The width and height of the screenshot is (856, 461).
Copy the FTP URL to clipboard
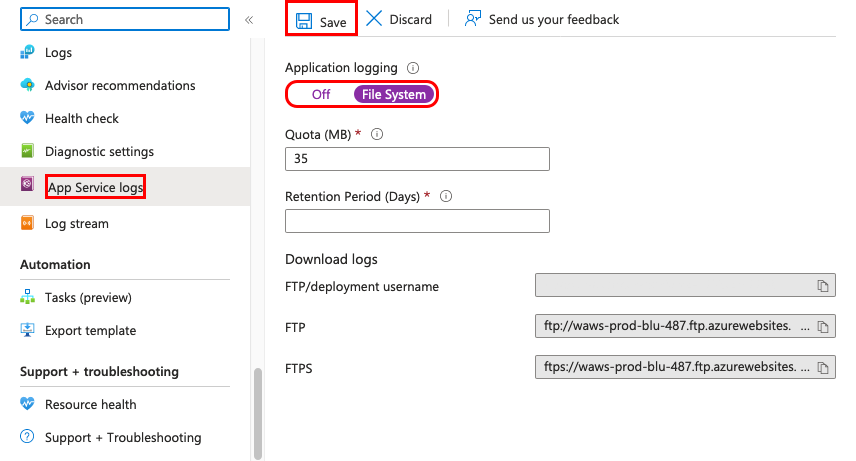[823, 327]
